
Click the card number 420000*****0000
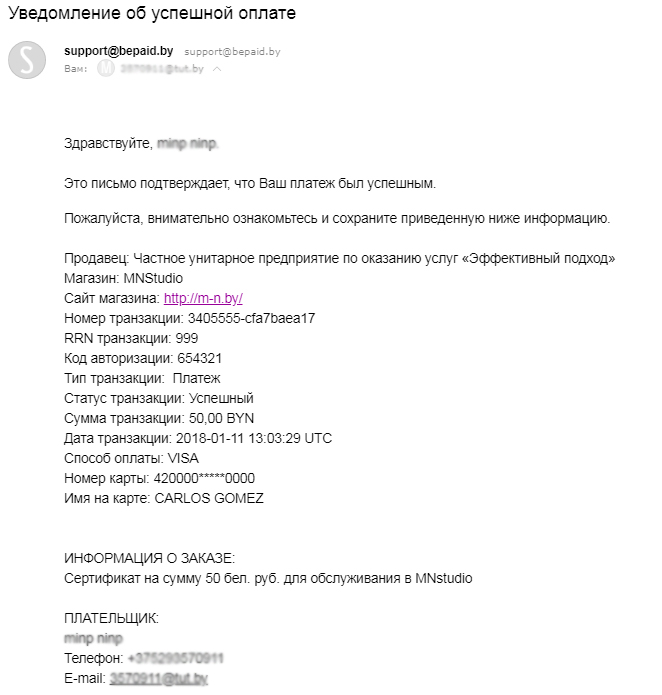(x=205, y=478)
